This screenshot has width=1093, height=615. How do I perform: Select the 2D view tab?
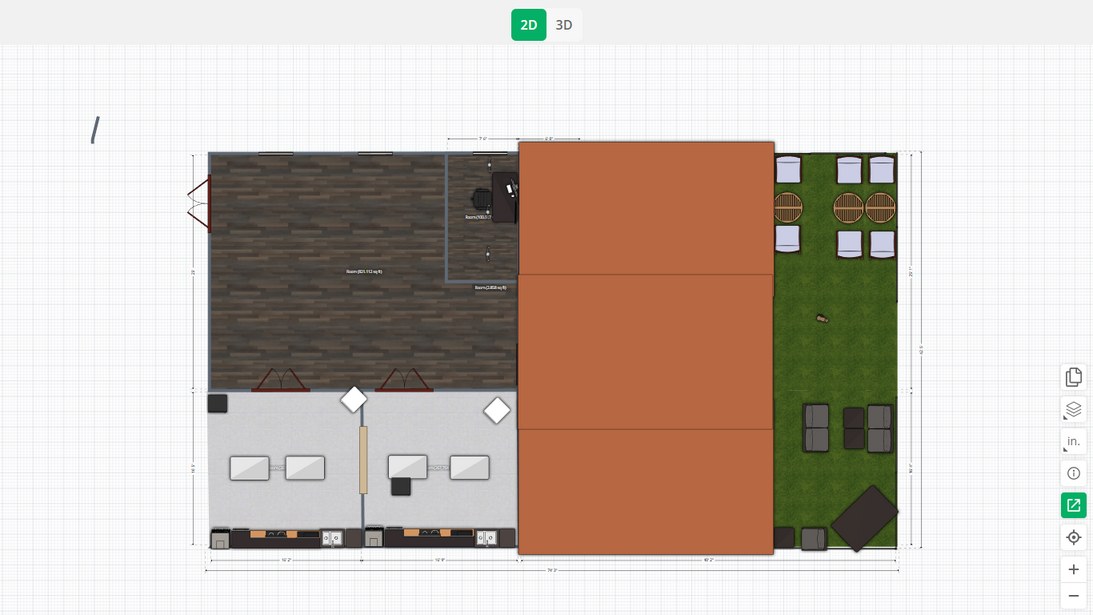[528, 25]
